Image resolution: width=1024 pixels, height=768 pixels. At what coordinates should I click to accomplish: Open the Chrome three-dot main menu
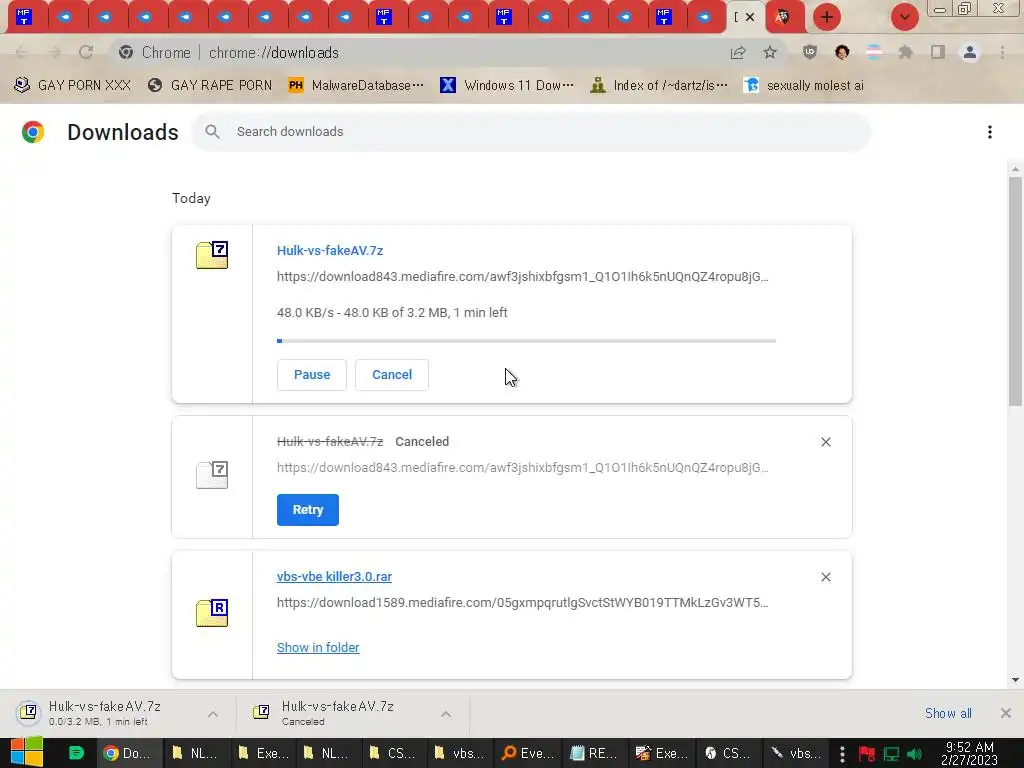1002,52
